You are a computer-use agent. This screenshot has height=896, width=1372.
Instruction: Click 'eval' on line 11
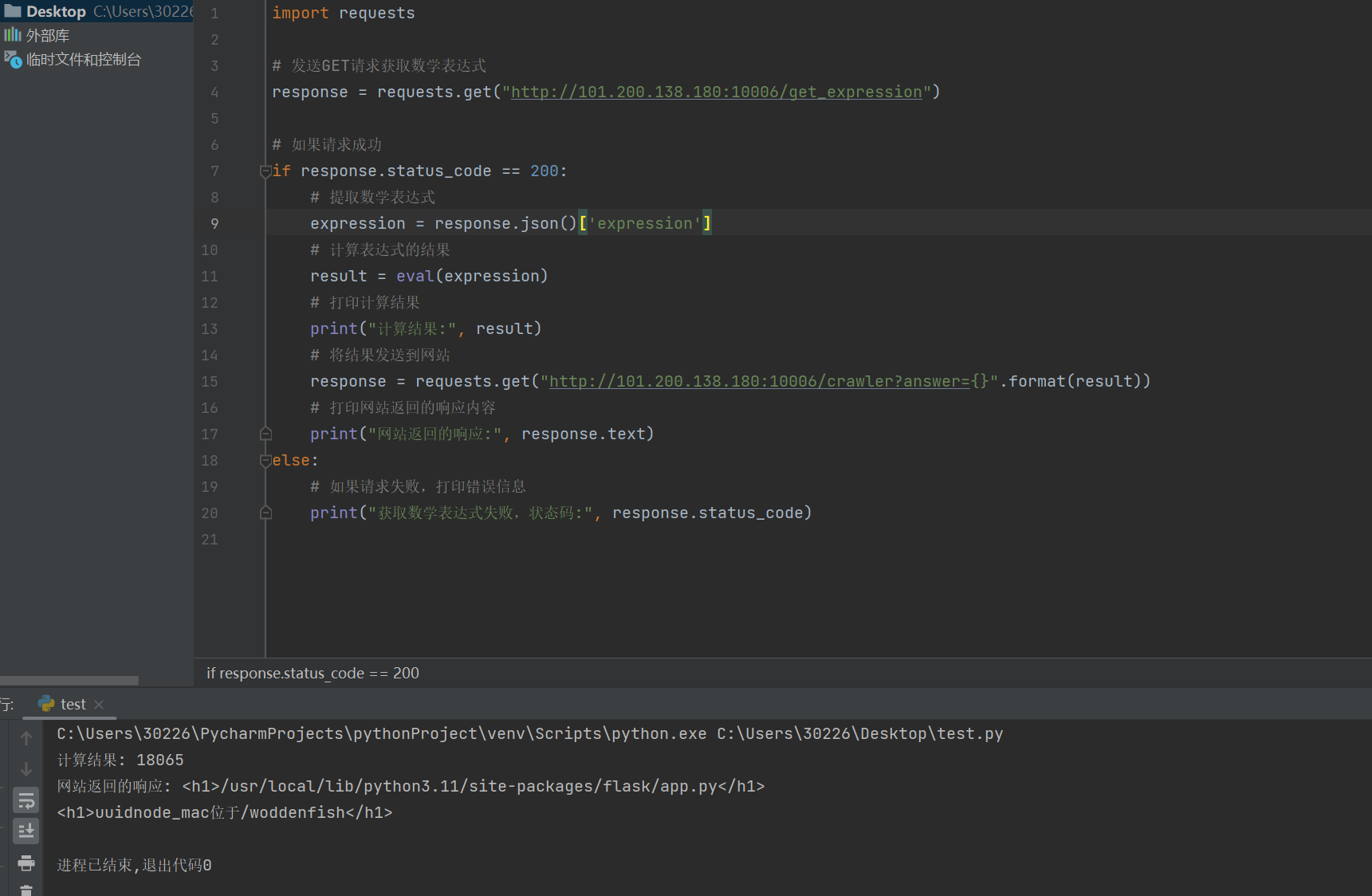tap(415, 276)
